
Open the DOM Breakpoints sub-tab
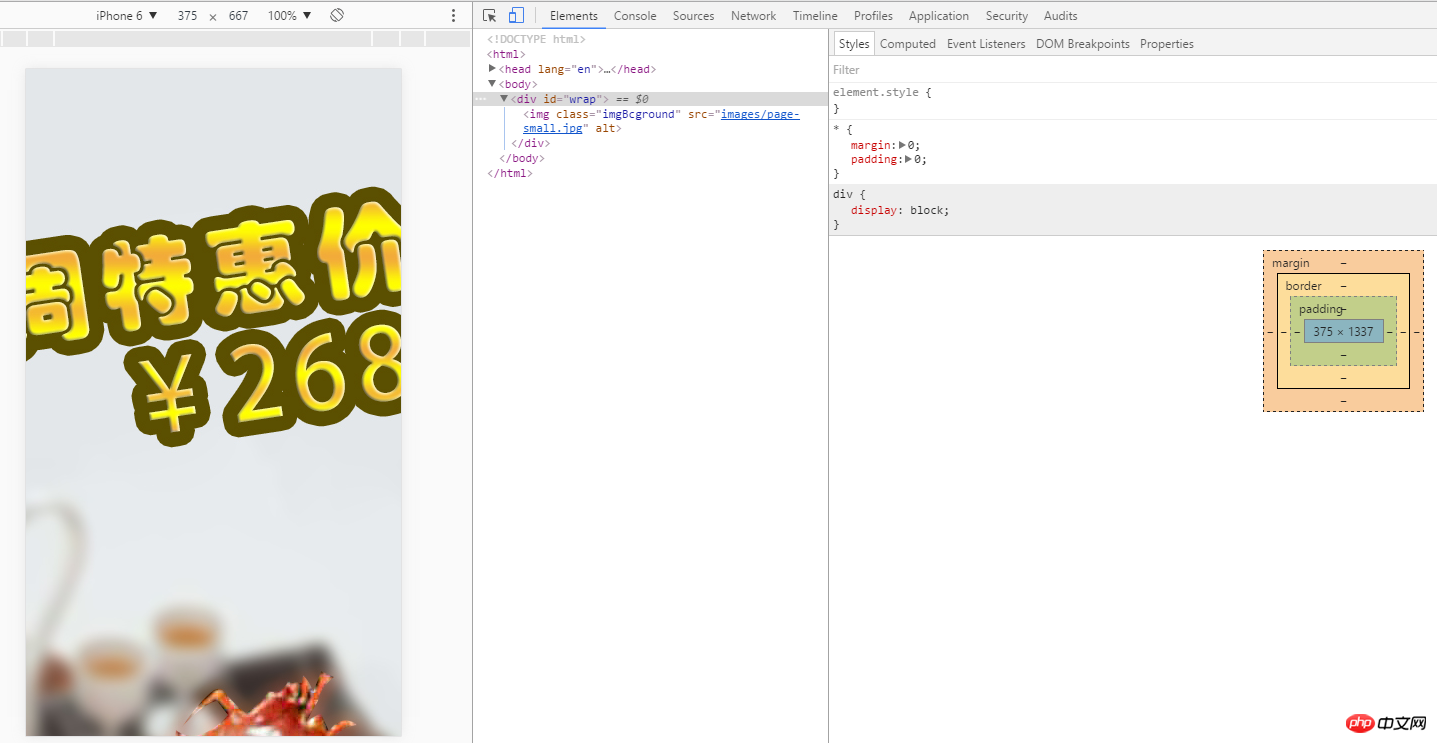[1083, 43]
